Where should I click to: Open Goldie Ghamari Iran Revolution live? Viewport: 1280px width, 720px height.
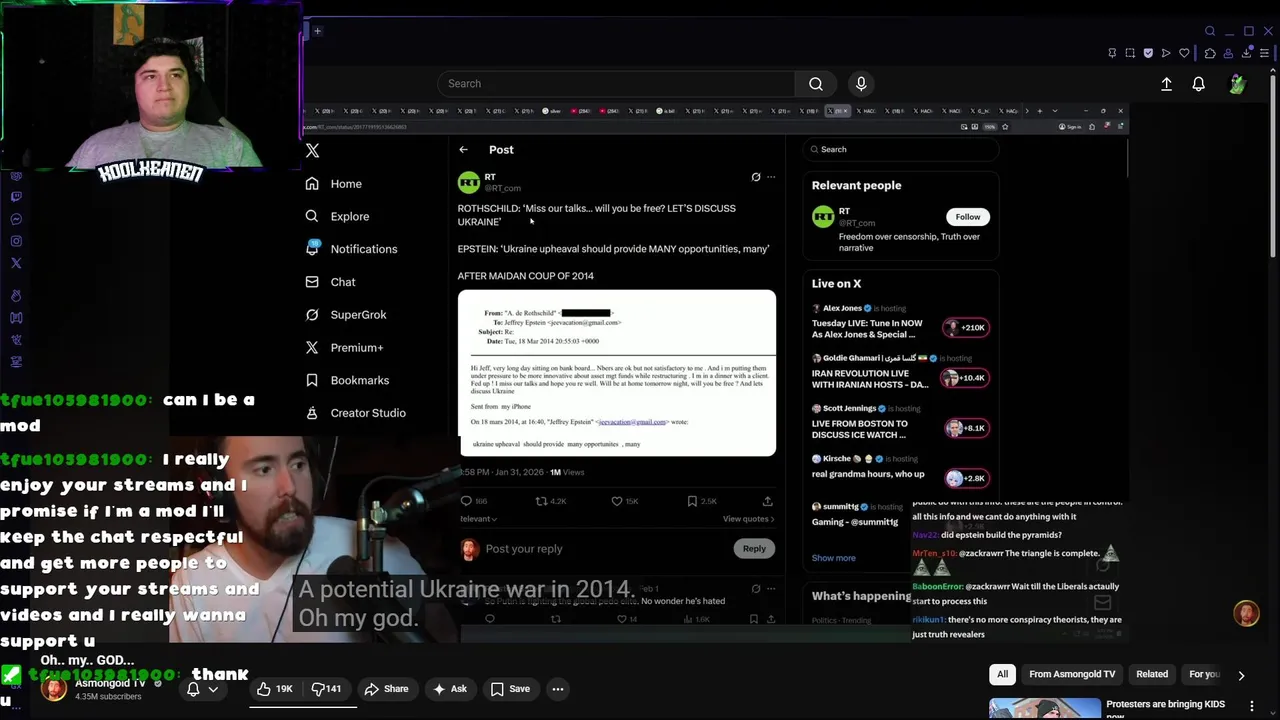tap(900, 372)
